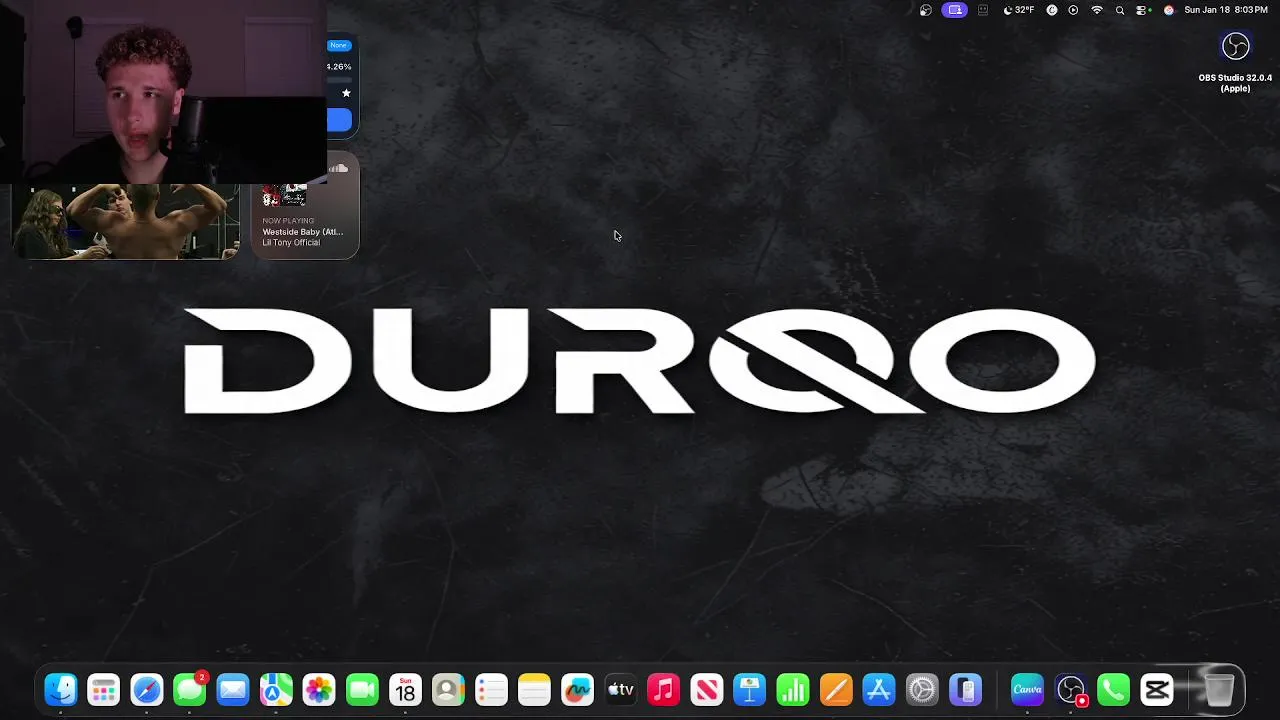The height and width of the screenshot is (720, 1280).
Task: Open Calendar showing Sun 18
Action: (405, 690)
